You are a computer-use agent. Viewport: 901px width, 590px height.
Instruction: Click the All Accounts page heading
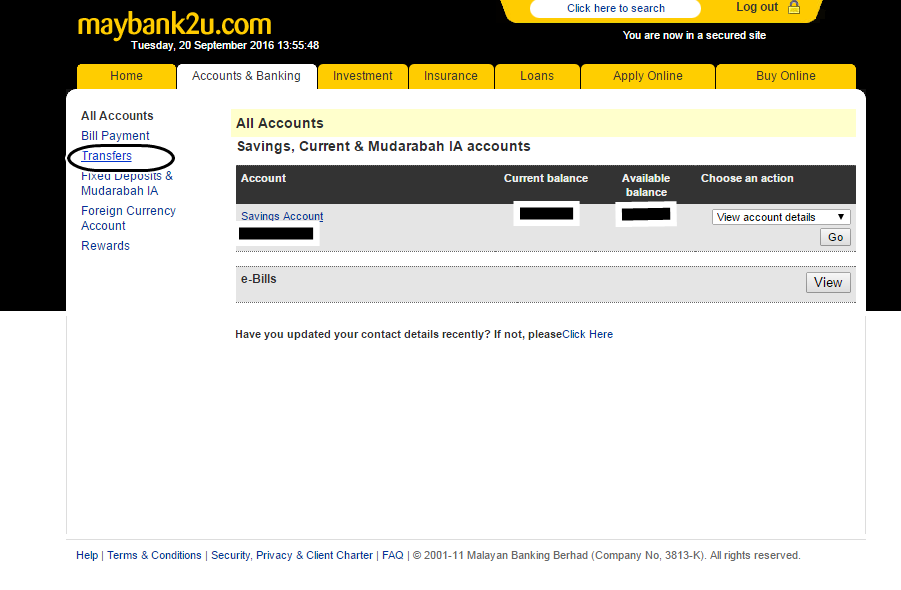coord(280,124)
